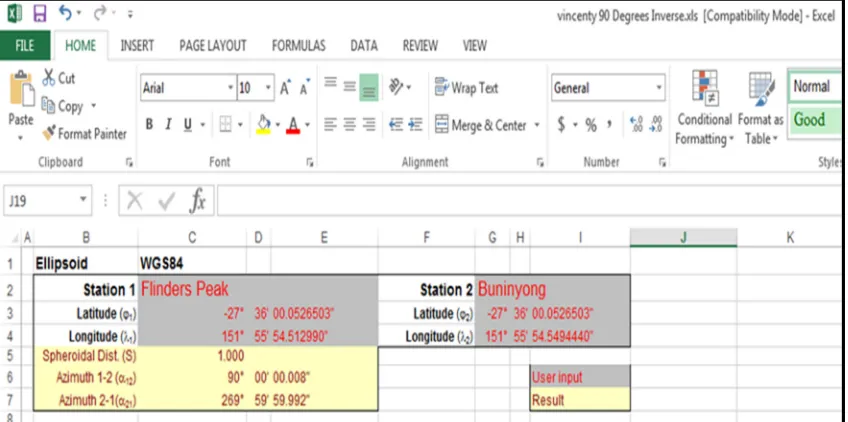
Task: Switch to the INSERT tab
Action: 137,46
